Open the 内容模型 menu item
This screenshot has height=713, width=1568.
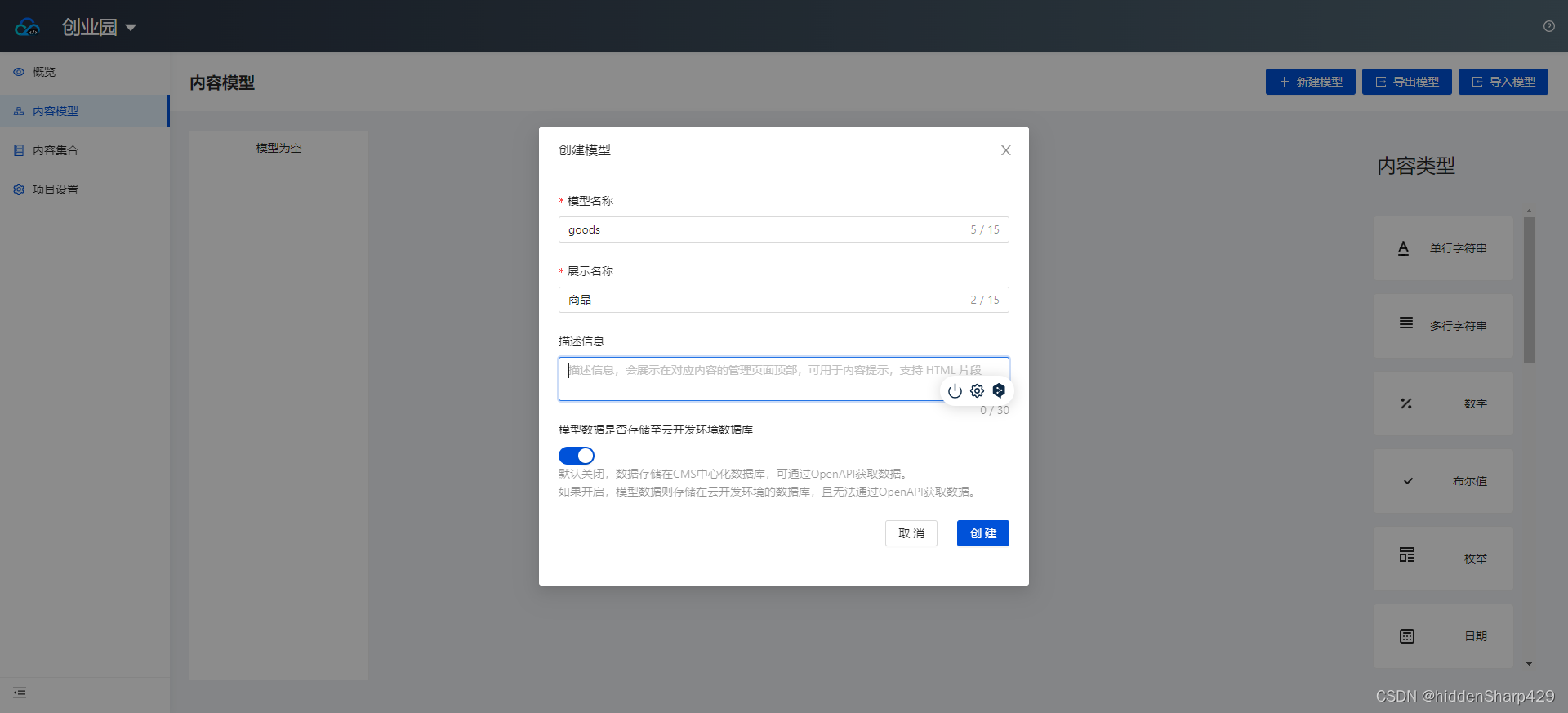(84, 111)
